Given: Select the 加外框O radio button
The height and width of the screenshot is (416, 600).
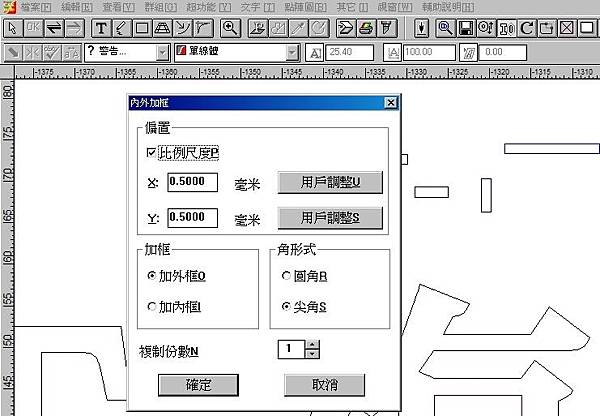Looking at the screenshot, I should pyautogui.click(x=152, y=275).
